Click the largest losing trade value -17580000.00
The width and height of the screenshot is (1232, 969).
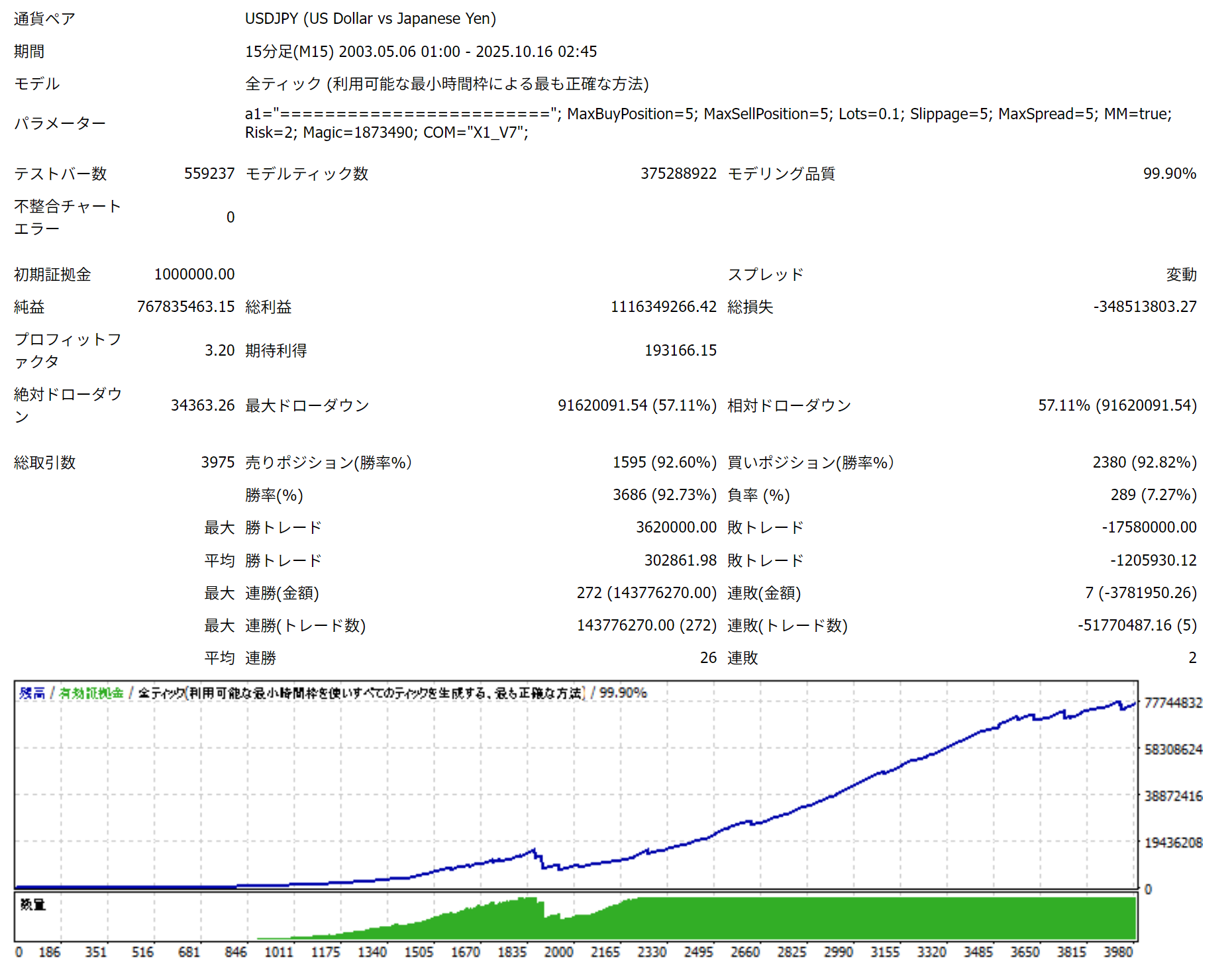pos(1149,527)
